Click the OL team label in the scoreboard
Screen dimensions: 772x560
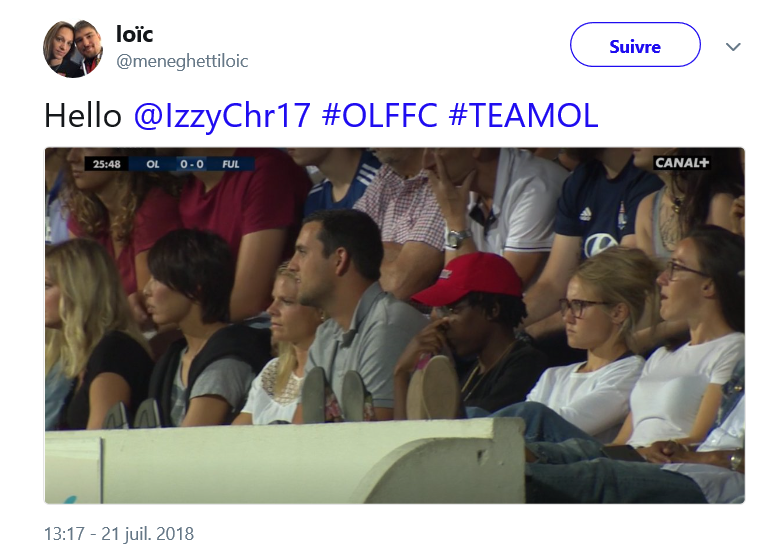pyautogui.click(x=153, y=164)
